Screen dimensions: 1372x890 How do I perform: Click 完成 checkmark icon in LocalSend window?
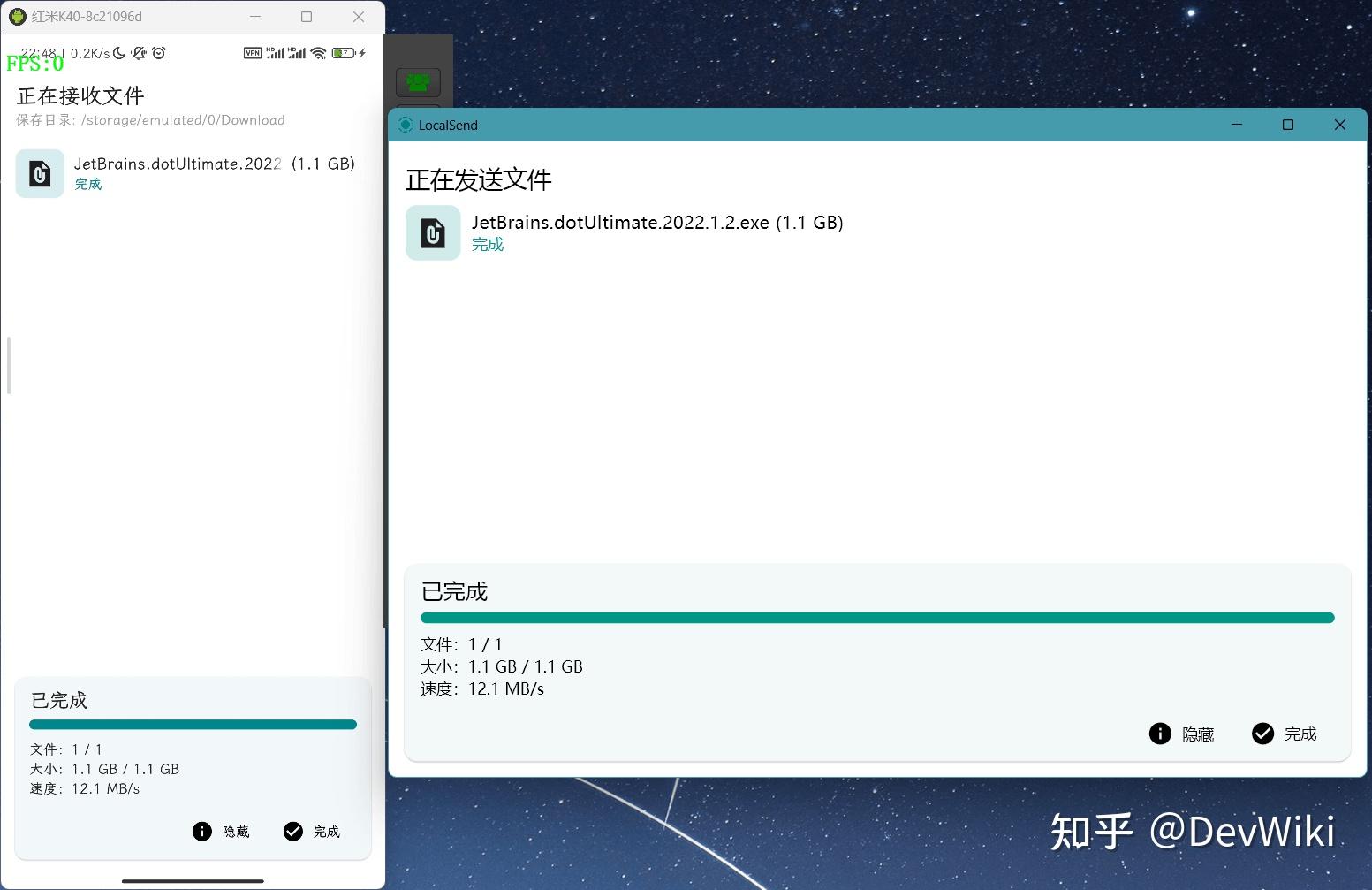point(1263,734)
